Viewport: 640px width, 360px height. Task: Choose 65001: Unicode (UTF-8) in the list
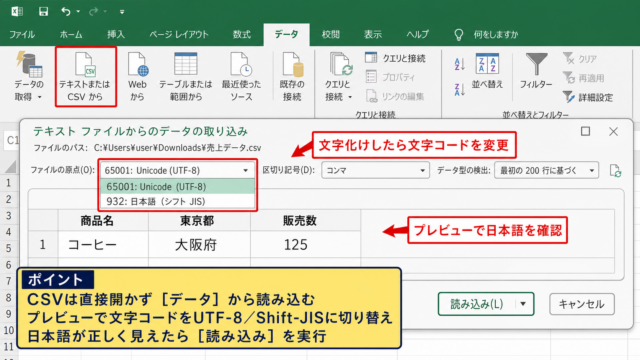tap(178, 187)
